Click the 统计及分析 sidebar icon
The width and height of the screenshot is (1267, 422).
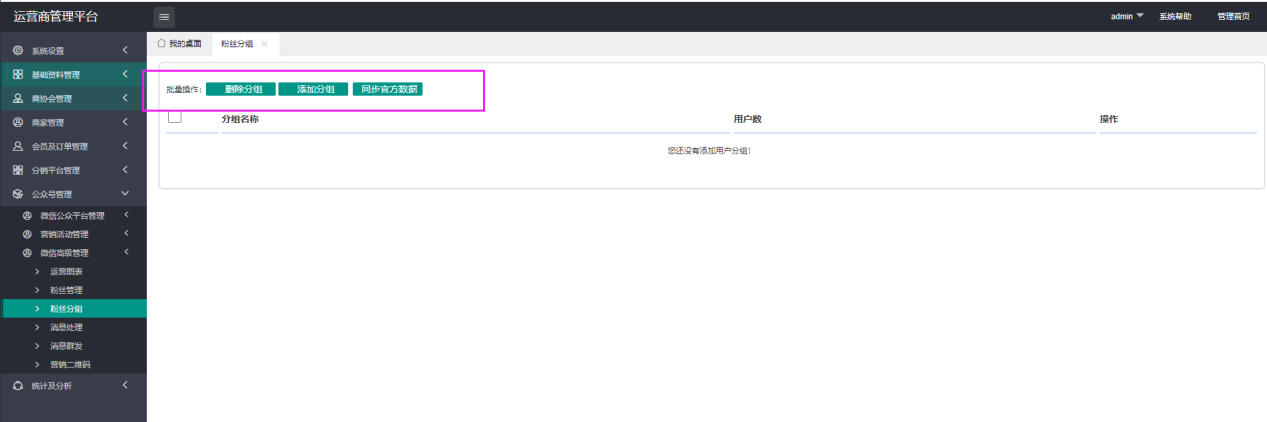18,385
